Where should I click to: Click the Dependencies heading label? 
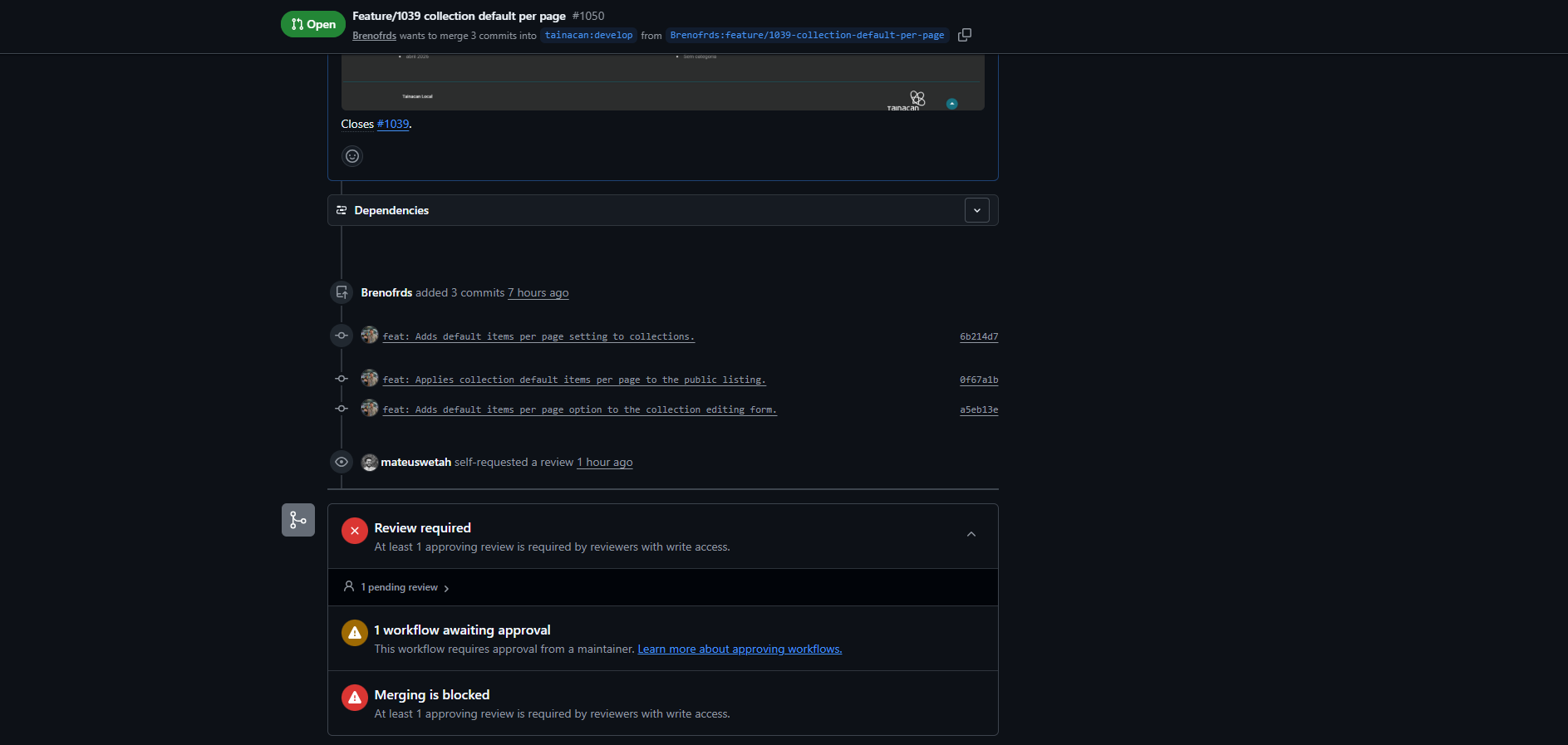391,210
